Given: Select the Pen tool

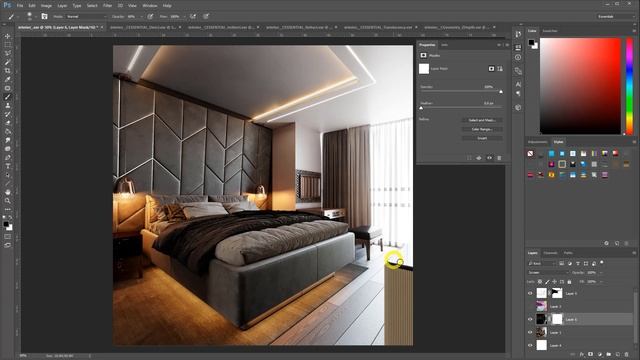Looking at the screenshot, I should tap(7, 158).
